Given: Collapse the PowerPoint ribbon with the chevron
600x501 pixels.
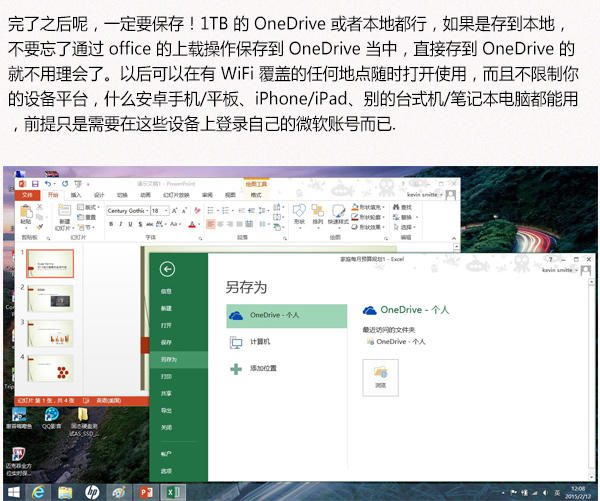Looking at the screenshot, I should pos(454,238).
